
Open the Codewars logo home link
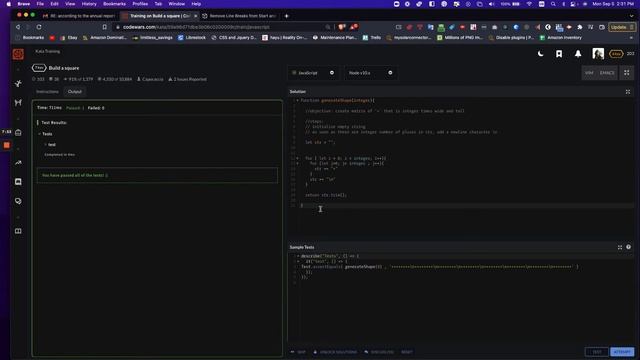[18, 54]
